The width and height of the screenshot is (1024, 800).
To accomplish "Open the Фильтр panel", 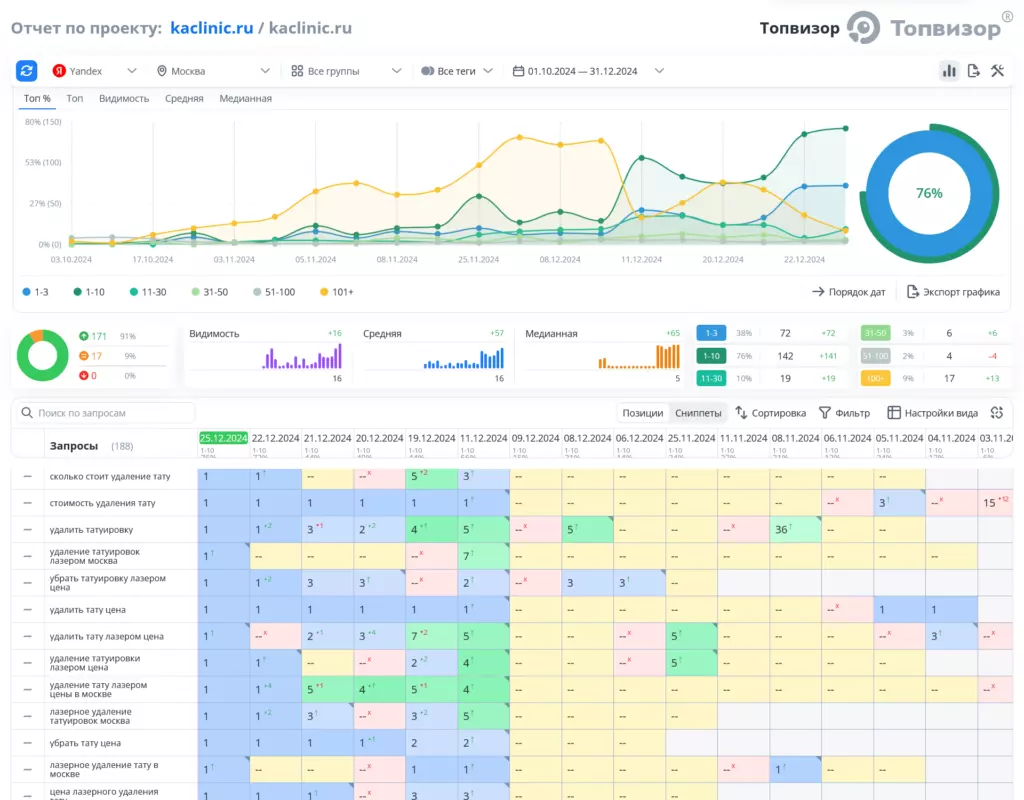I will coord(844,413).
